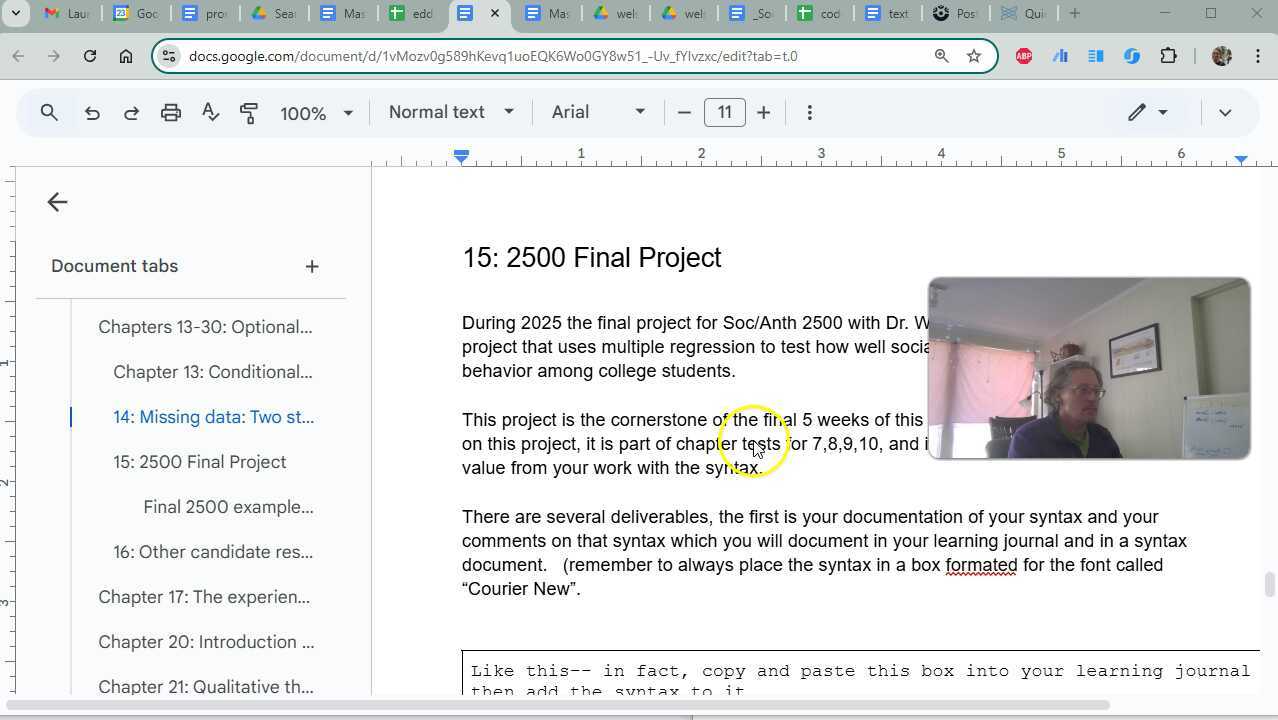Switch to the Google Calendar browser tab
This screenshot has height=720, width=1278.
tap(135, 14)
